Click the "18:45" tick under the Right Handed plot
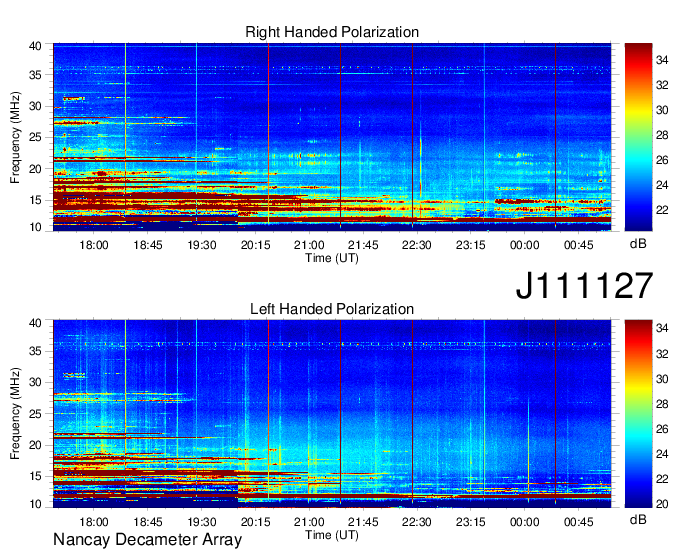 pos(147,245)
